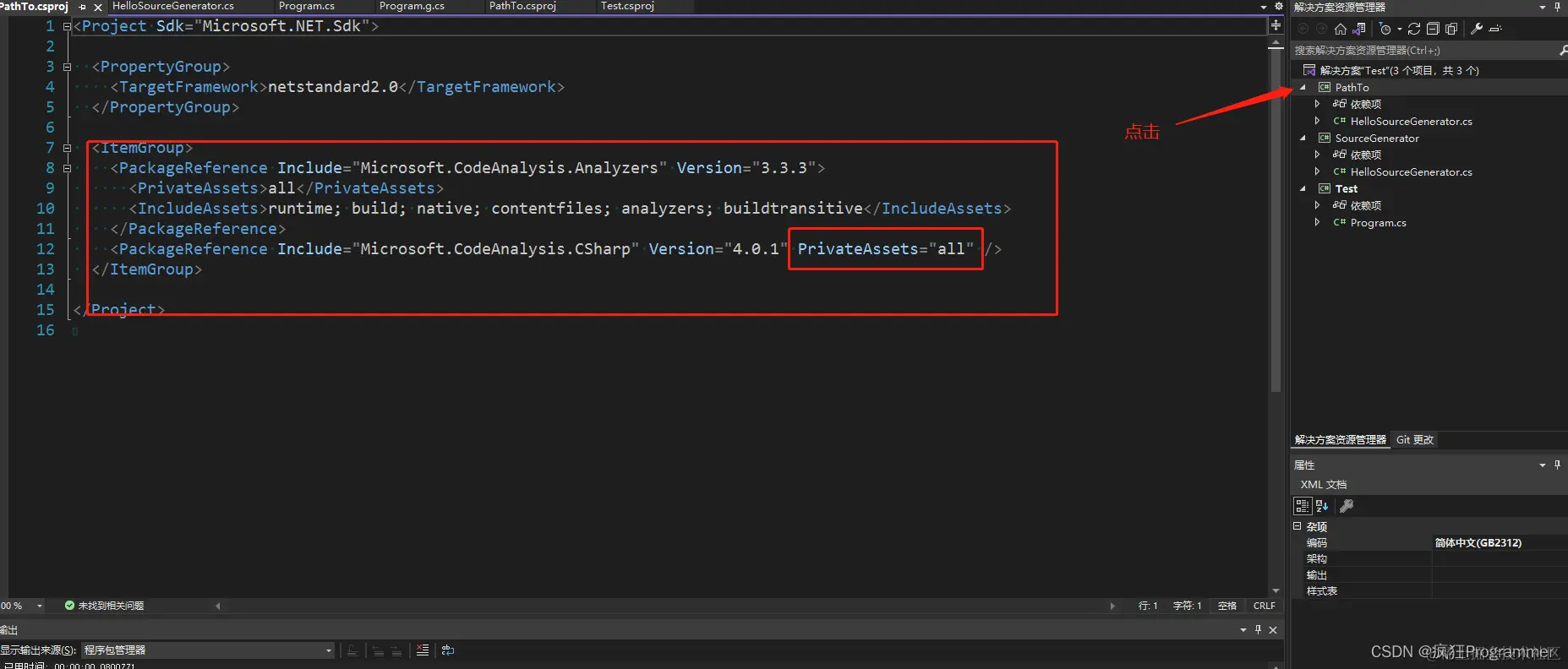Open the editor zoom percentage dropdown
The height and width of the screenshot is (669, 1568).
(x=39, y=606)
